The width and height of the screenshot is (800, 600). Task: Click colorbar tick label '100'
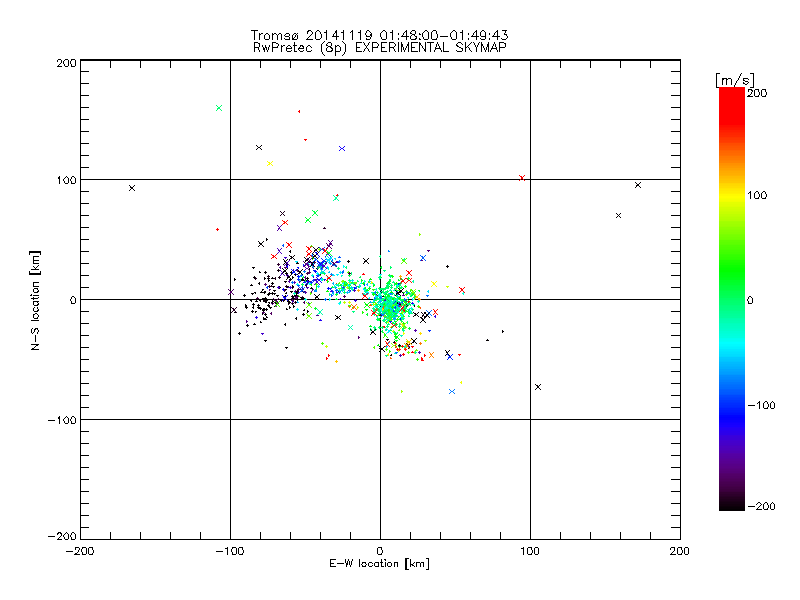[757, 195]
